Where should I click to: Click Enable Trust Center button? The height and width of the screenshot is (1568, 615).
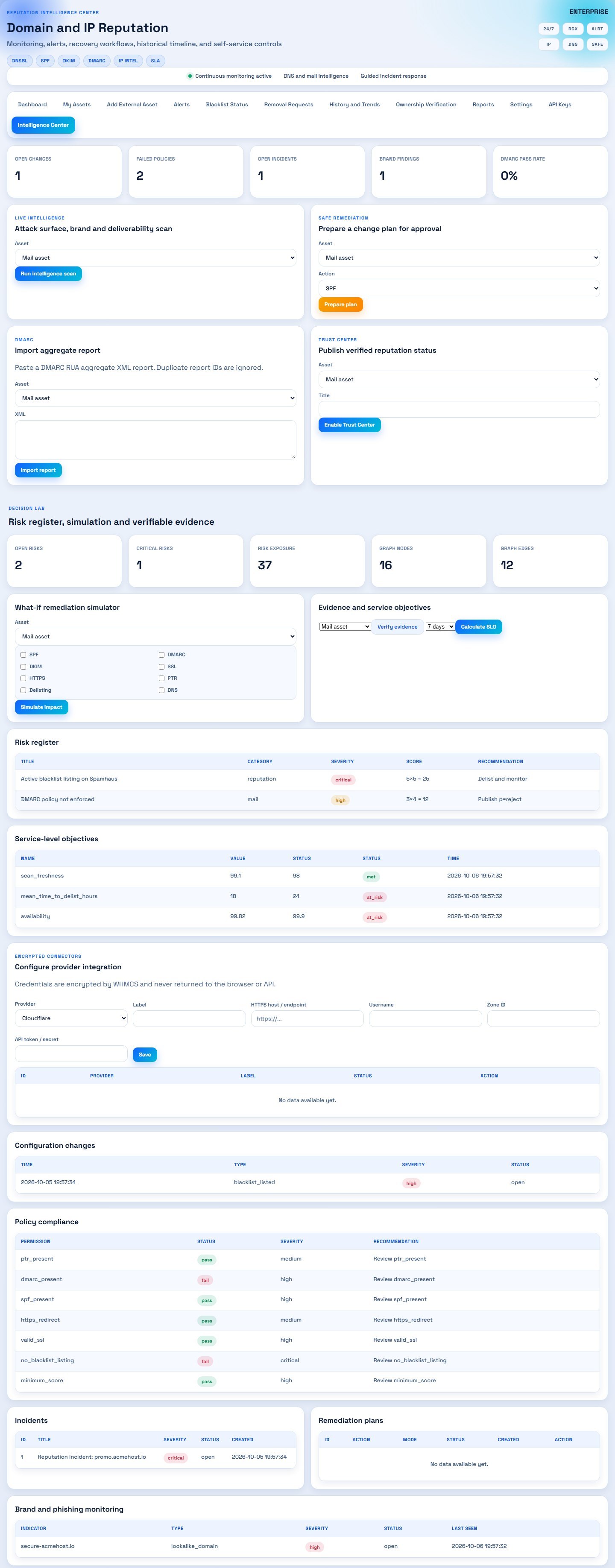349,425
